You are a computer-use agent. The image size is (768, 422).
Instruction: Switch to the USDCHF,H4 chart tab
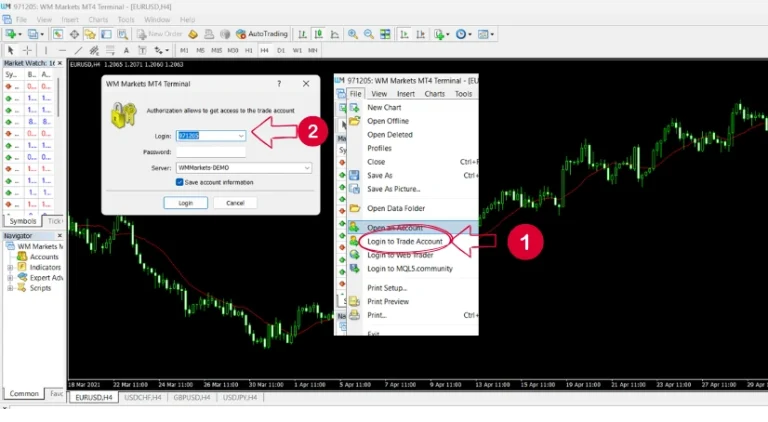point(143,398)
